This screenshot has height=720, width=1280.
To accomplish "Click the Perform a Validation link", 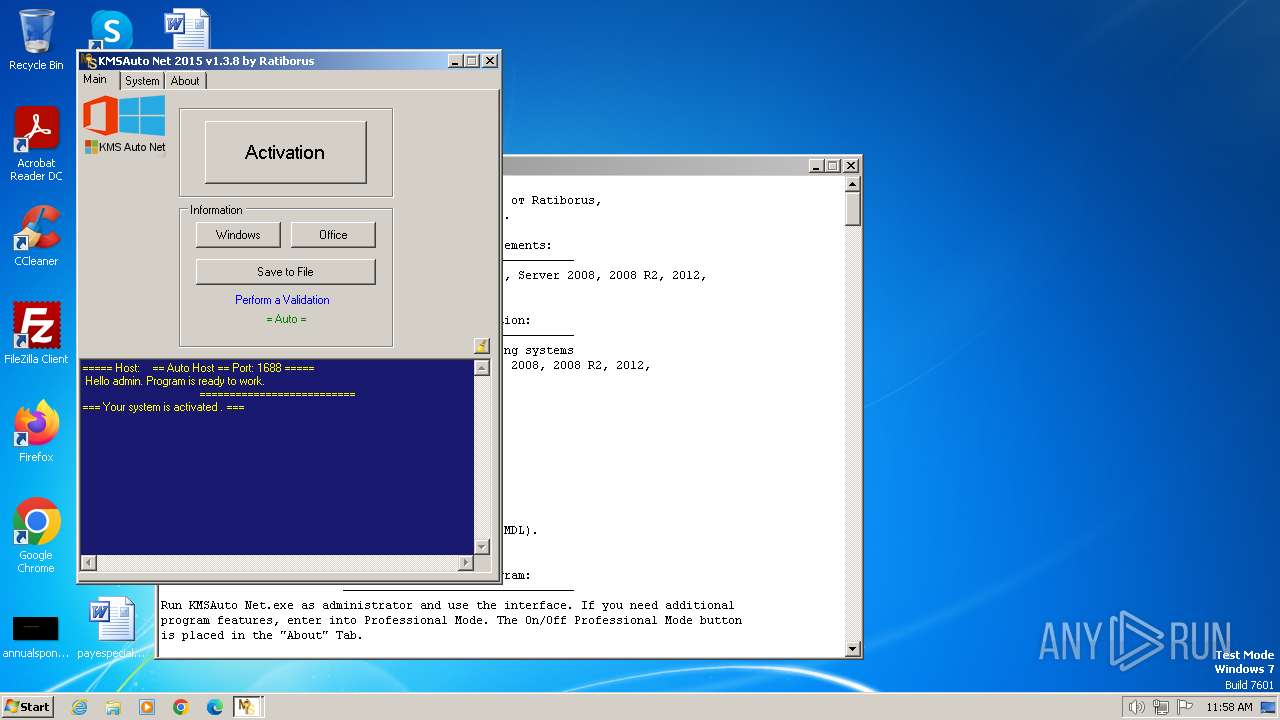I will 282,300.
